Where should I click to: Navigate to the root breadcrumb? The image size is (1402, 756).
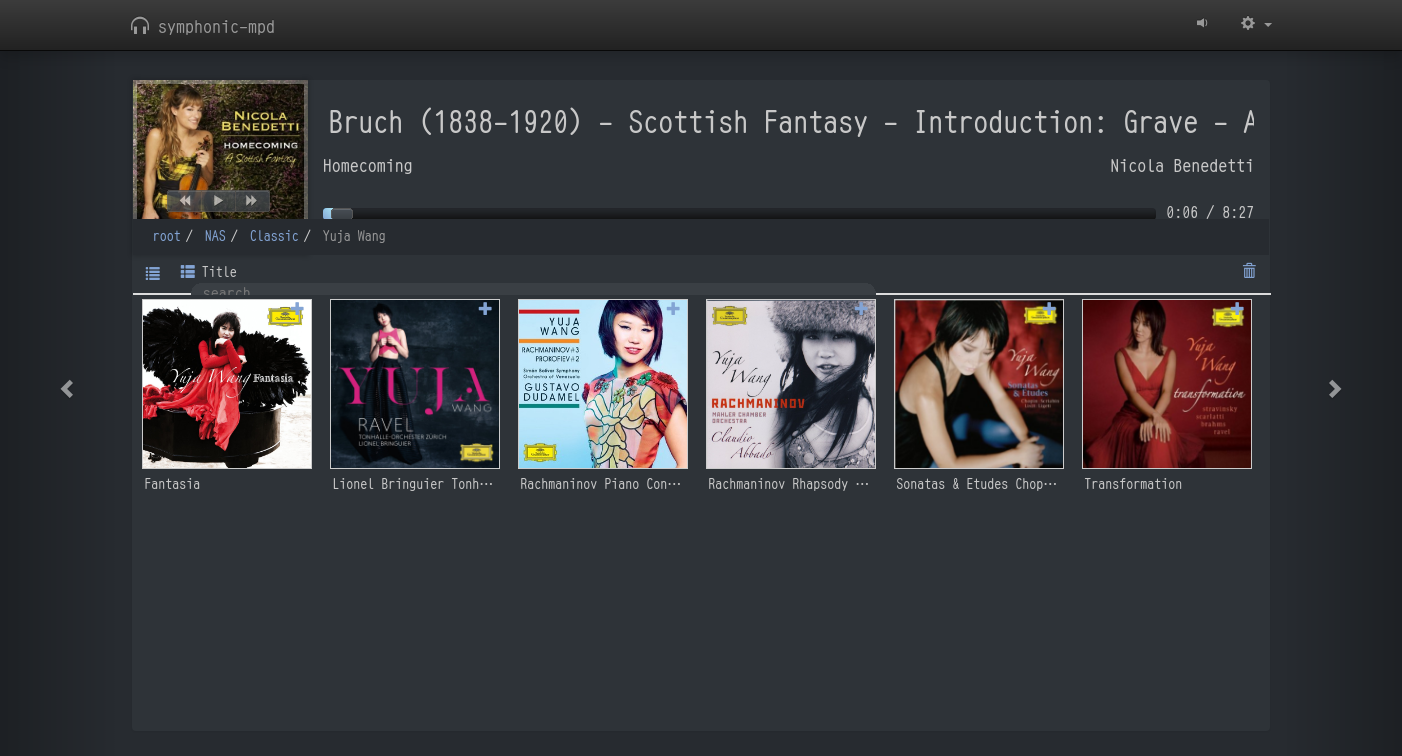(166, 236)
